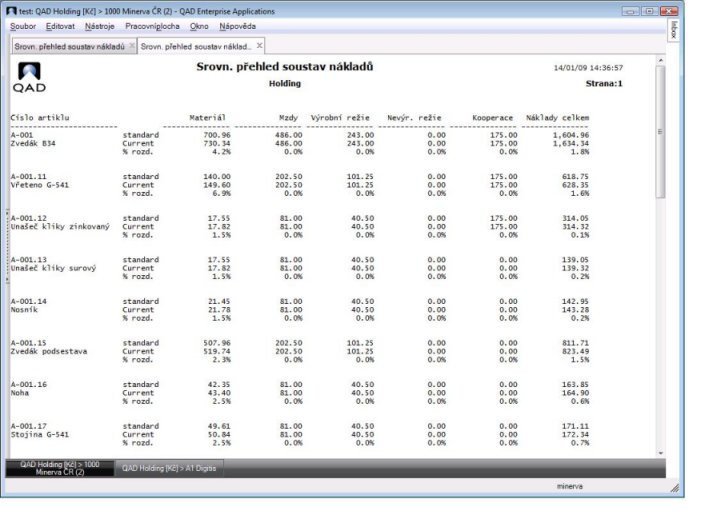The height and width of the screenshot is (531, 705).
Task: Click material value 700.96
Action: 217,135
